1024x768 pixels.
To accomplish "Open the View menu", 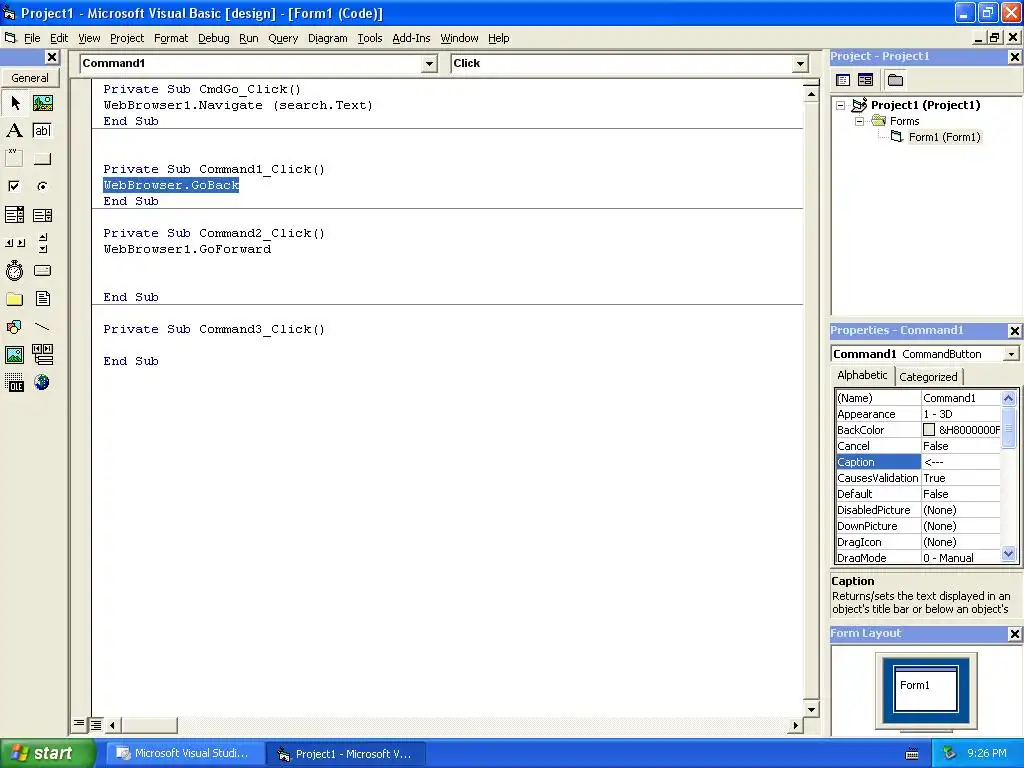I will [x=89, y=38].
